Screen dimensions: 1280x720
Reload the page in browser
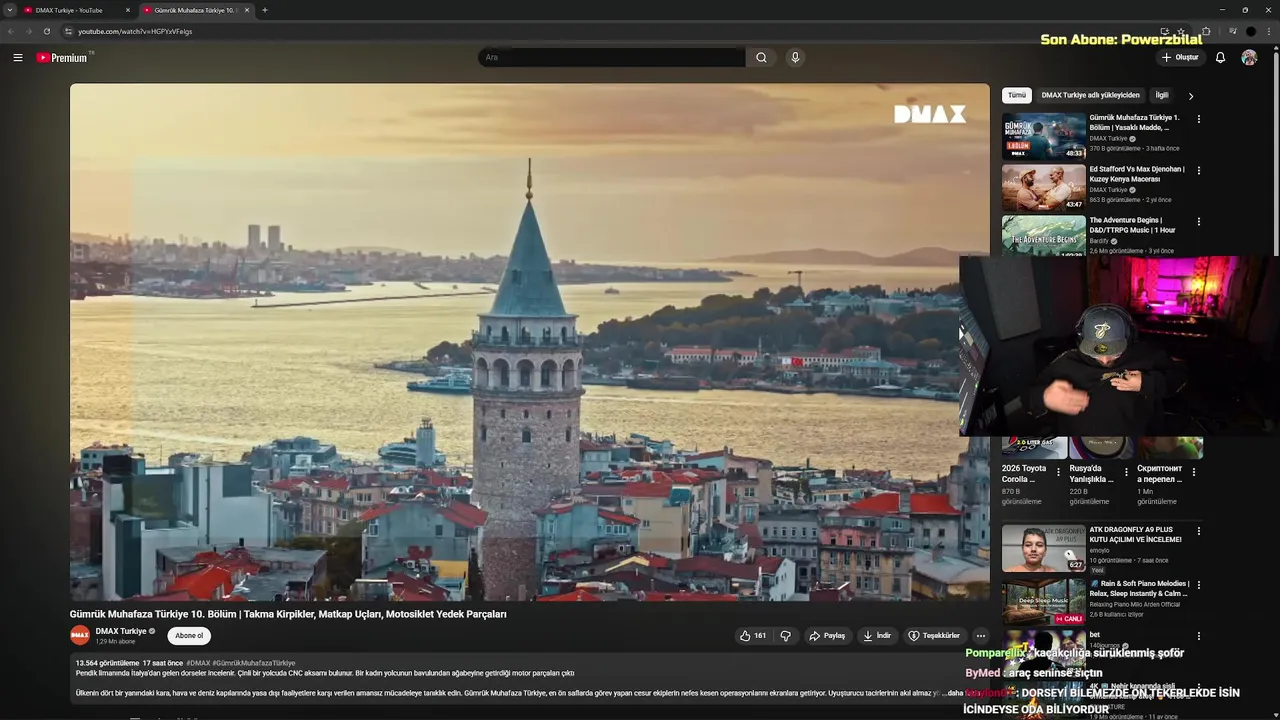[x=46, y=31]
